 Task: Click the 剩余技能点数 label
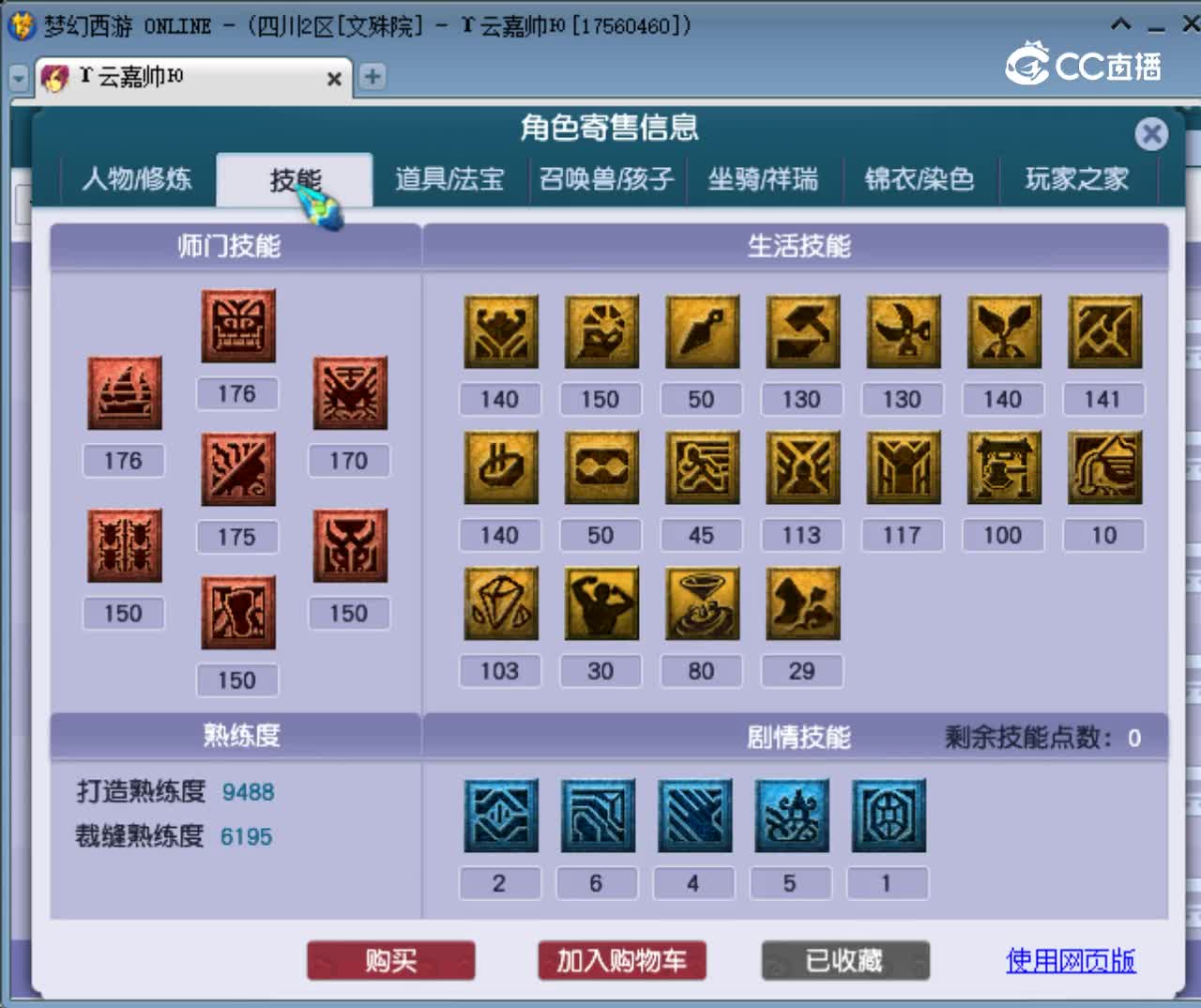[x=1028, y=738]
